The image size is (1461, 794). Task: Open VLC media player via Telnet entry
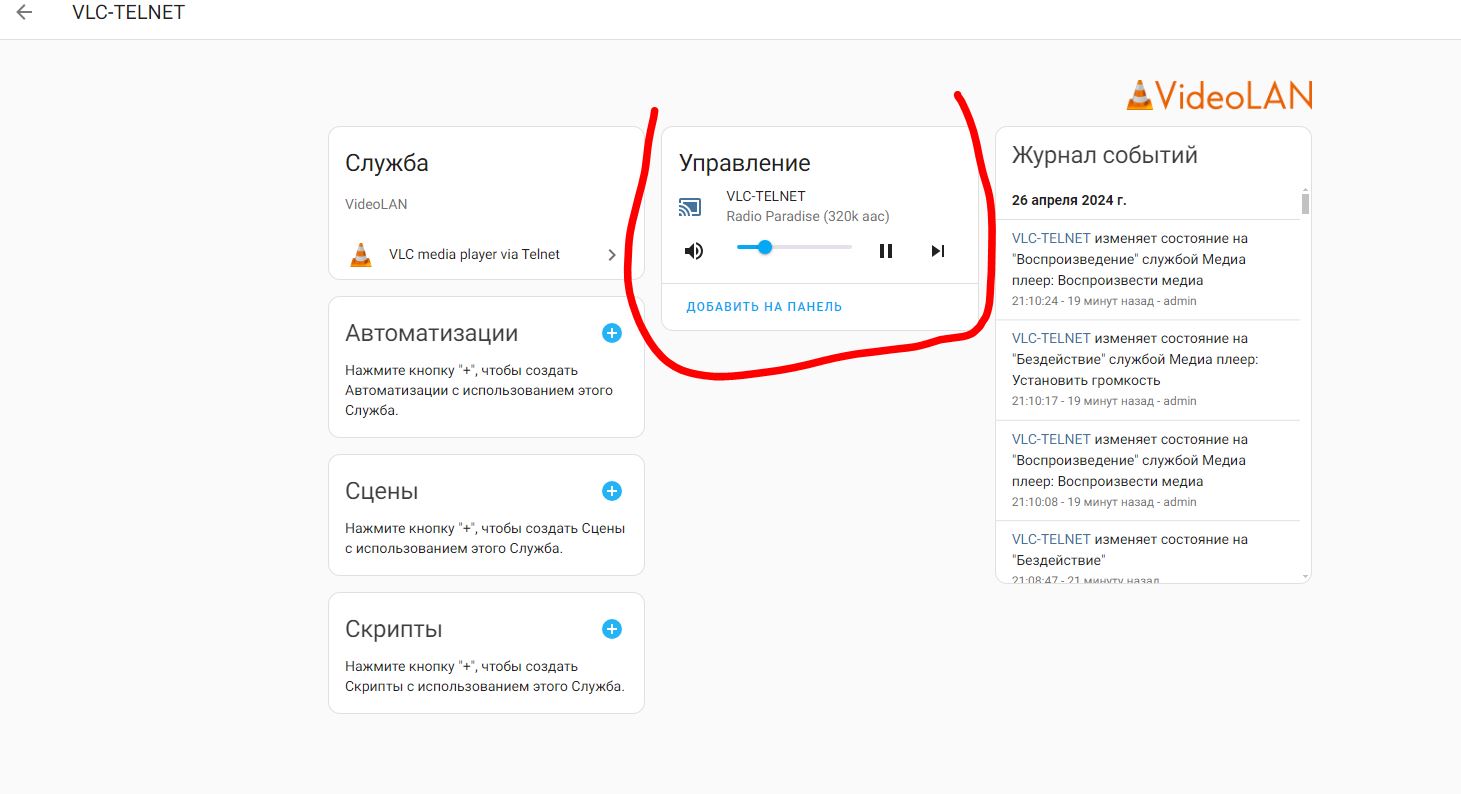pos(486,254)
